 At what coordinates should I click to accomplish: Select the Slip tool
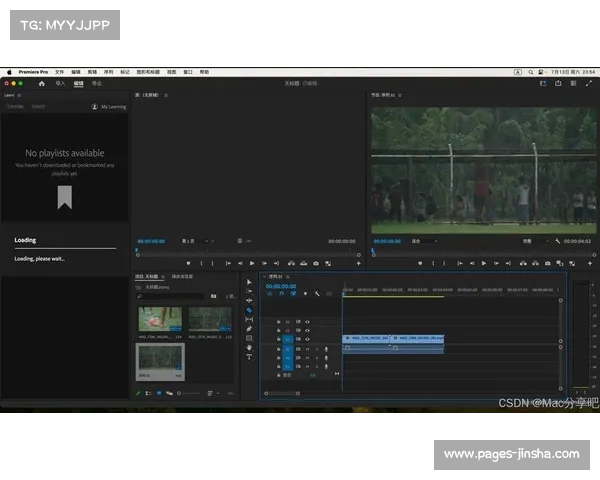[249, 319]
